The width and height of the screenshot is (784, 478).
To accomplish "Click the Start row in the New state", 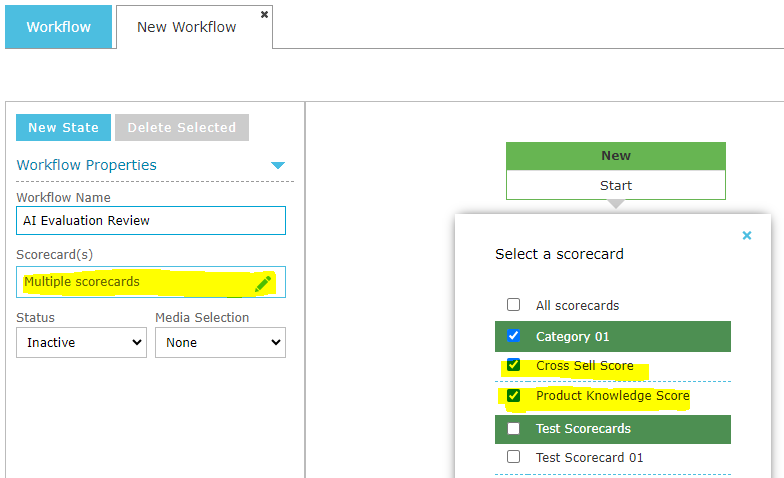I will (616, 185).
